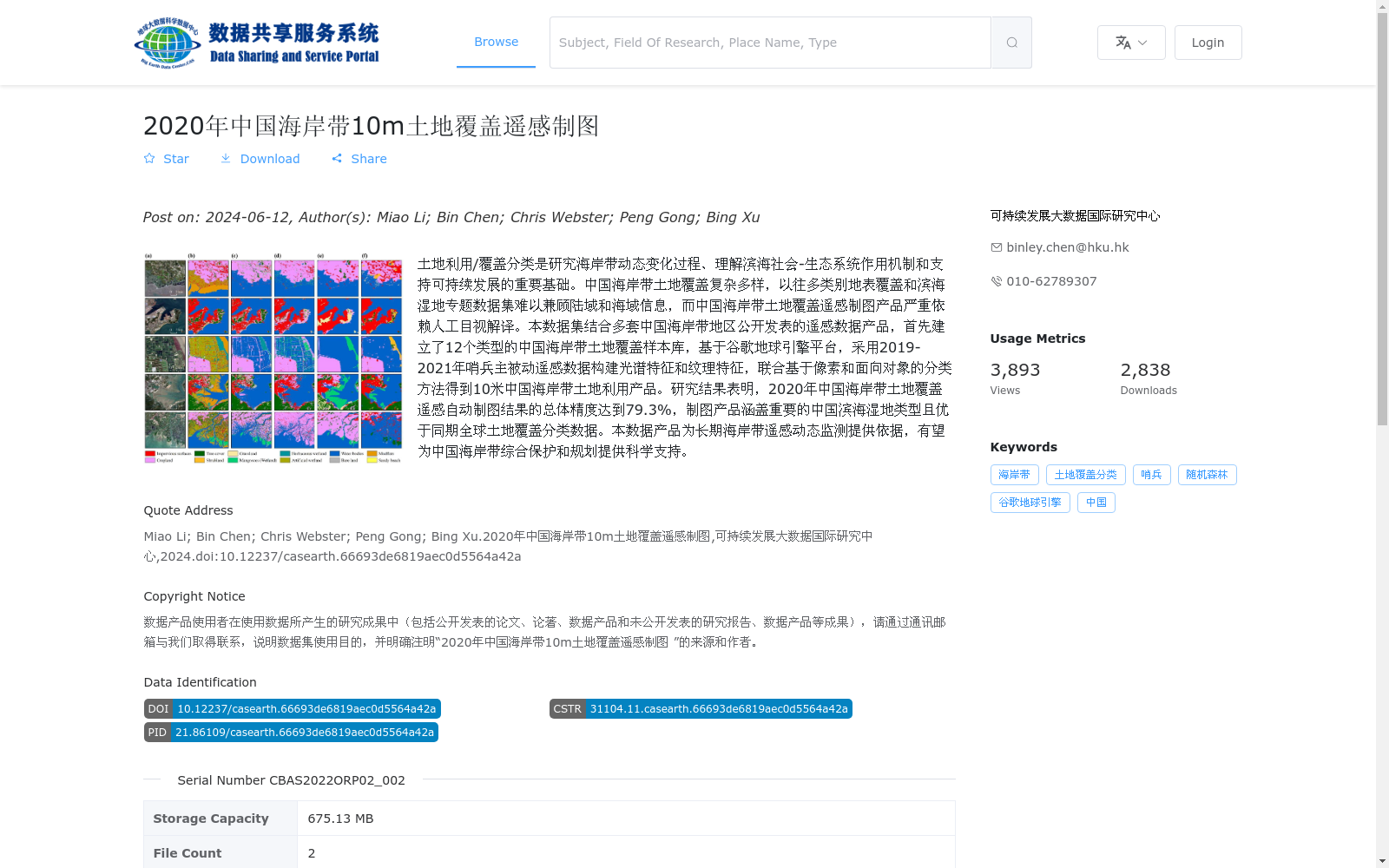Click the DOI identifier badge

coord(293,709)
